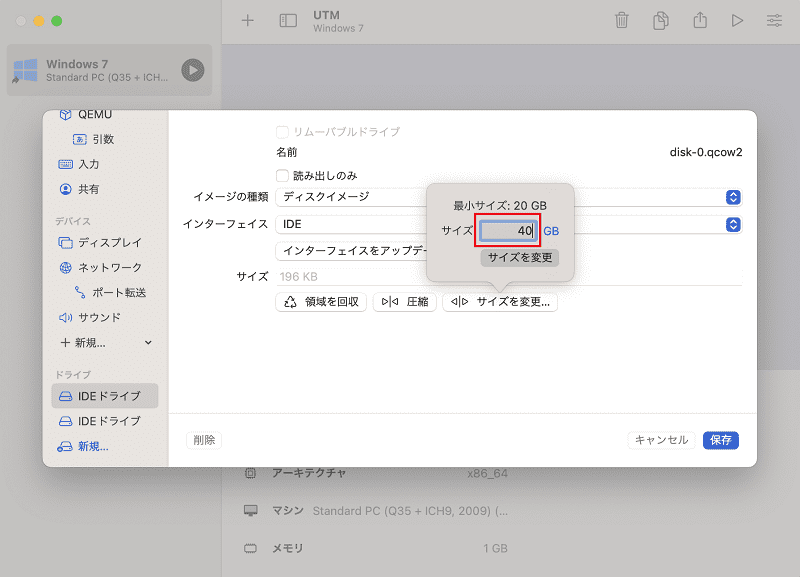The width and height of the screenshot is (800, 577).
Task: Click 領域を回収 button
Action: click(321, 302)
